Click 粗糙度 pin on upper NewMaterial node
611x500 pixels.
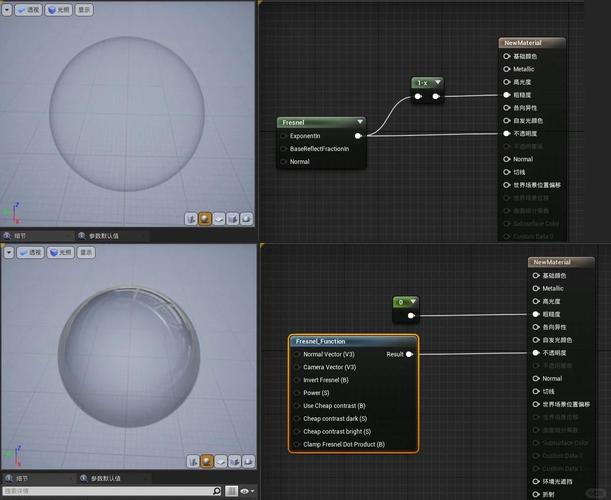coord(507,95)
